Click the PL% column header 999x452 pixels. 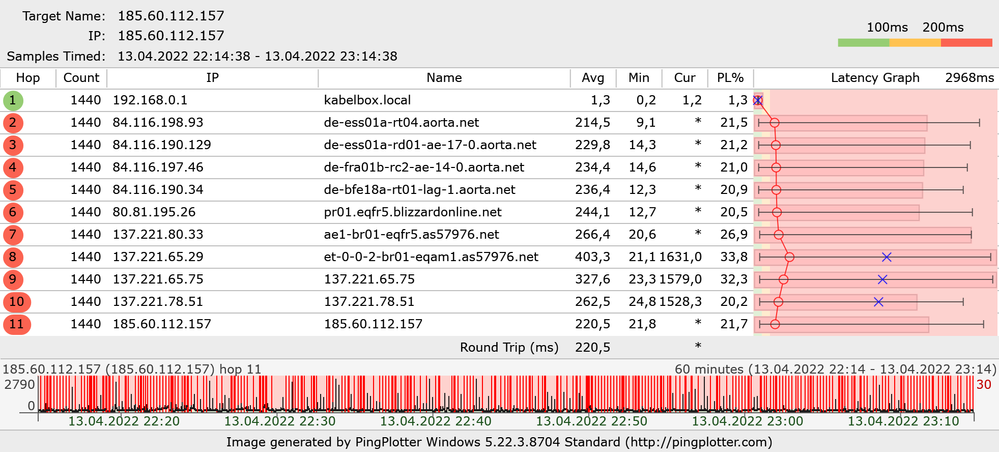730,78
